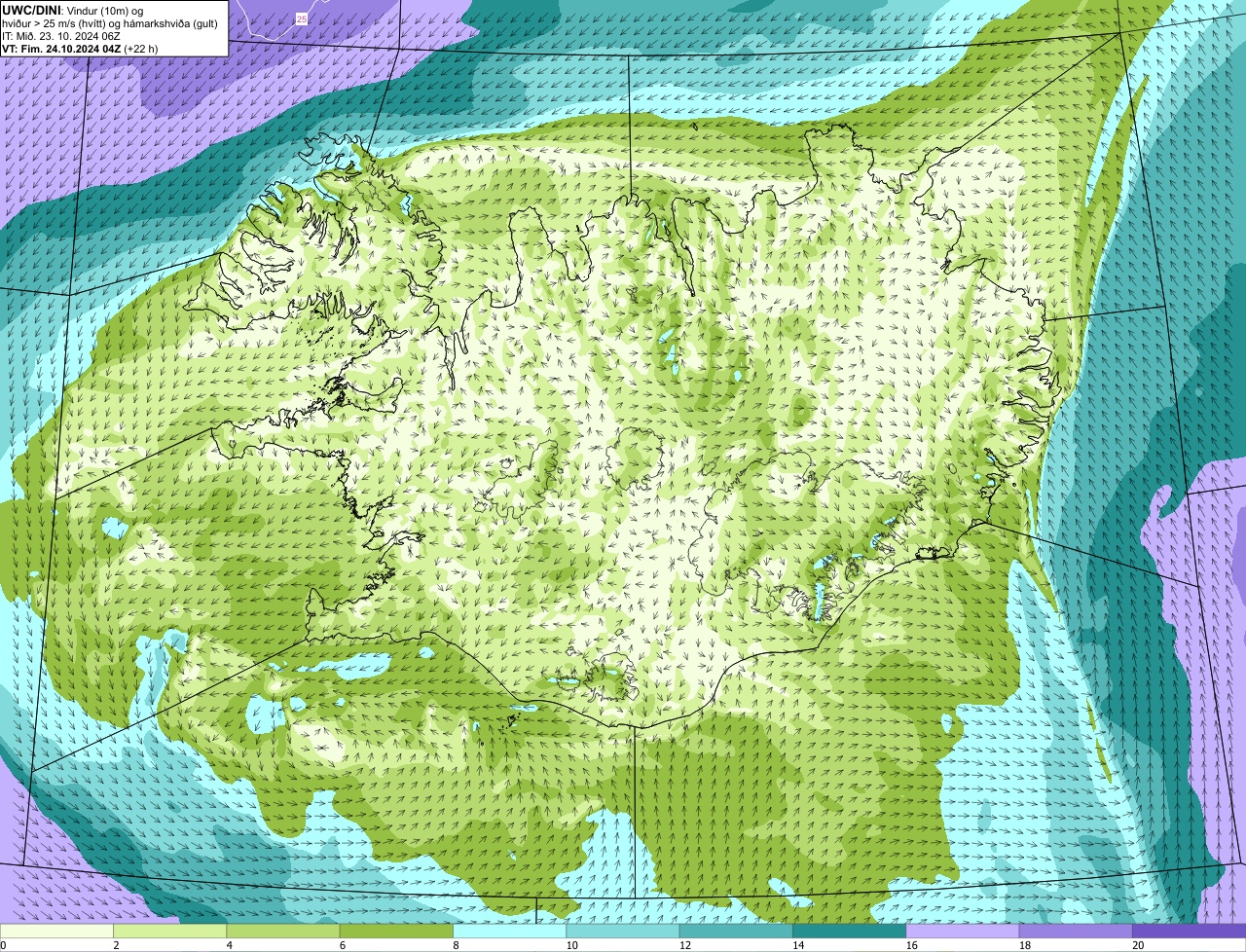The image size is (1246, 952).
Task: Choose the 14–16 m/s dark teal swatch
Action: pyautogui.click(x=850, y=932)
